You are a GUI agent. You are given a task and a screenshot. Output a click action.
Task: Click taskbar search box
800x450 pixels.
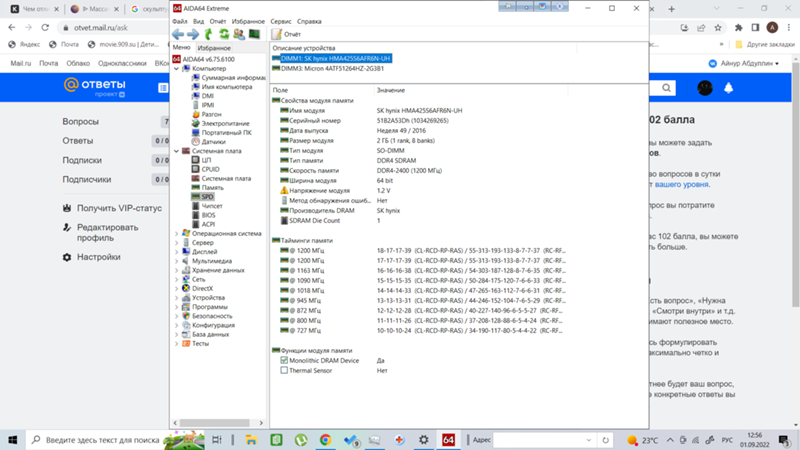coord(115,440)
